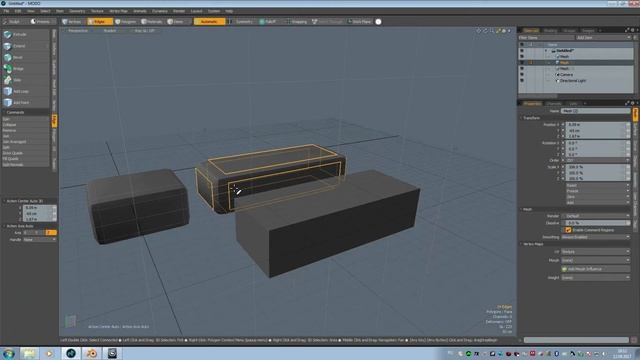The width and height of the screenshot is (640, 360).
Task: Open the File menu
Action: click(6, 11)
